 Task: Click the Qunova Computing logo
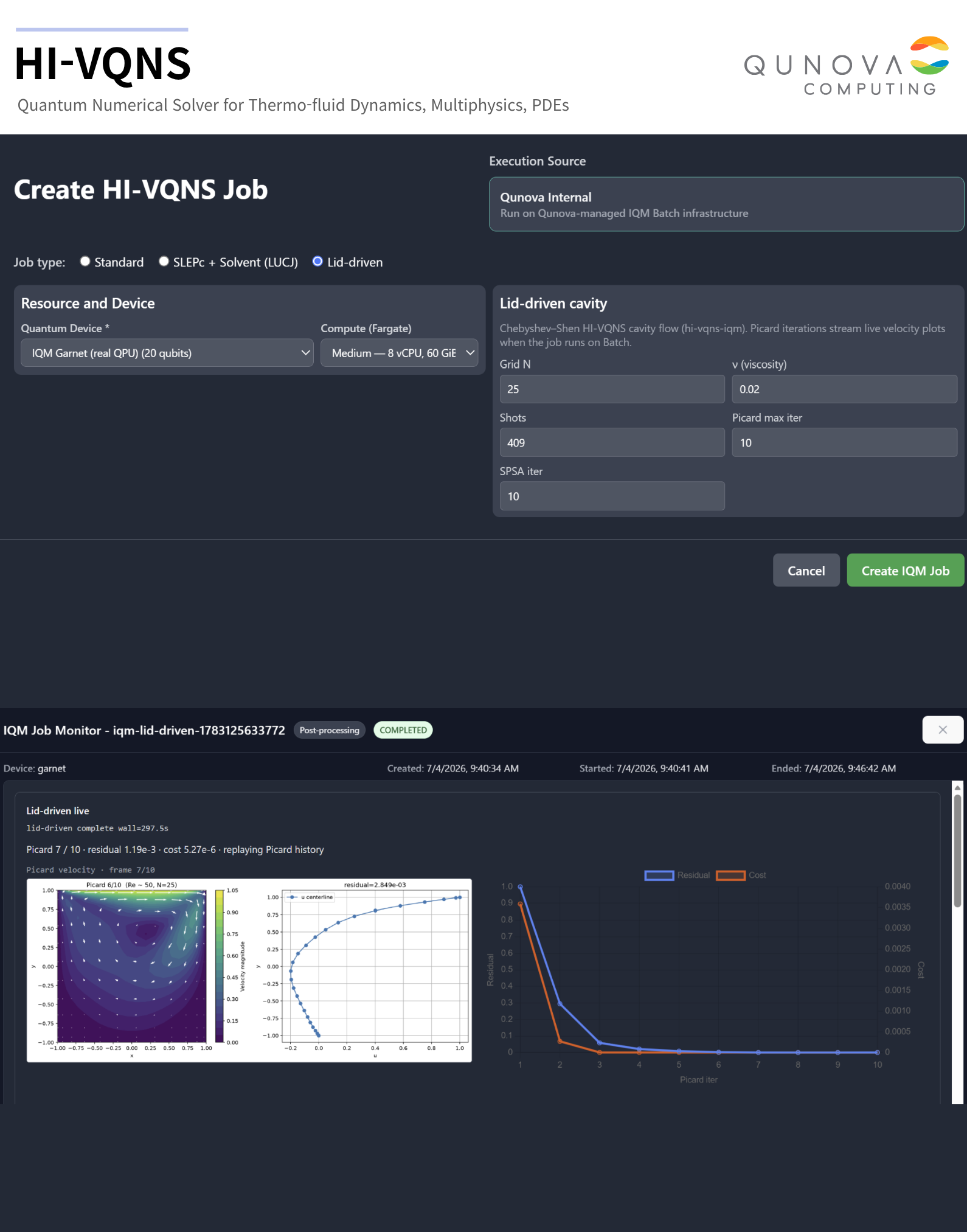pos(847,66)
